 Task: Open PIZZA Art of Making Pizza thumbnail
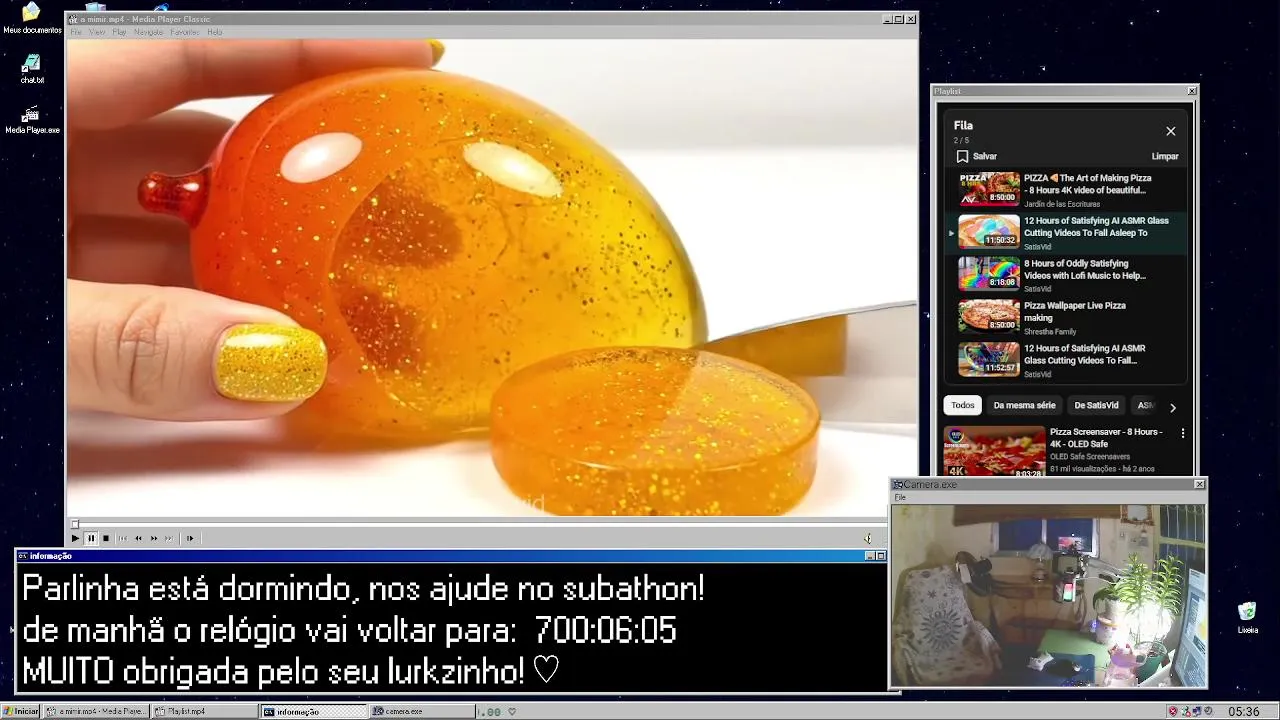[989, 189]
